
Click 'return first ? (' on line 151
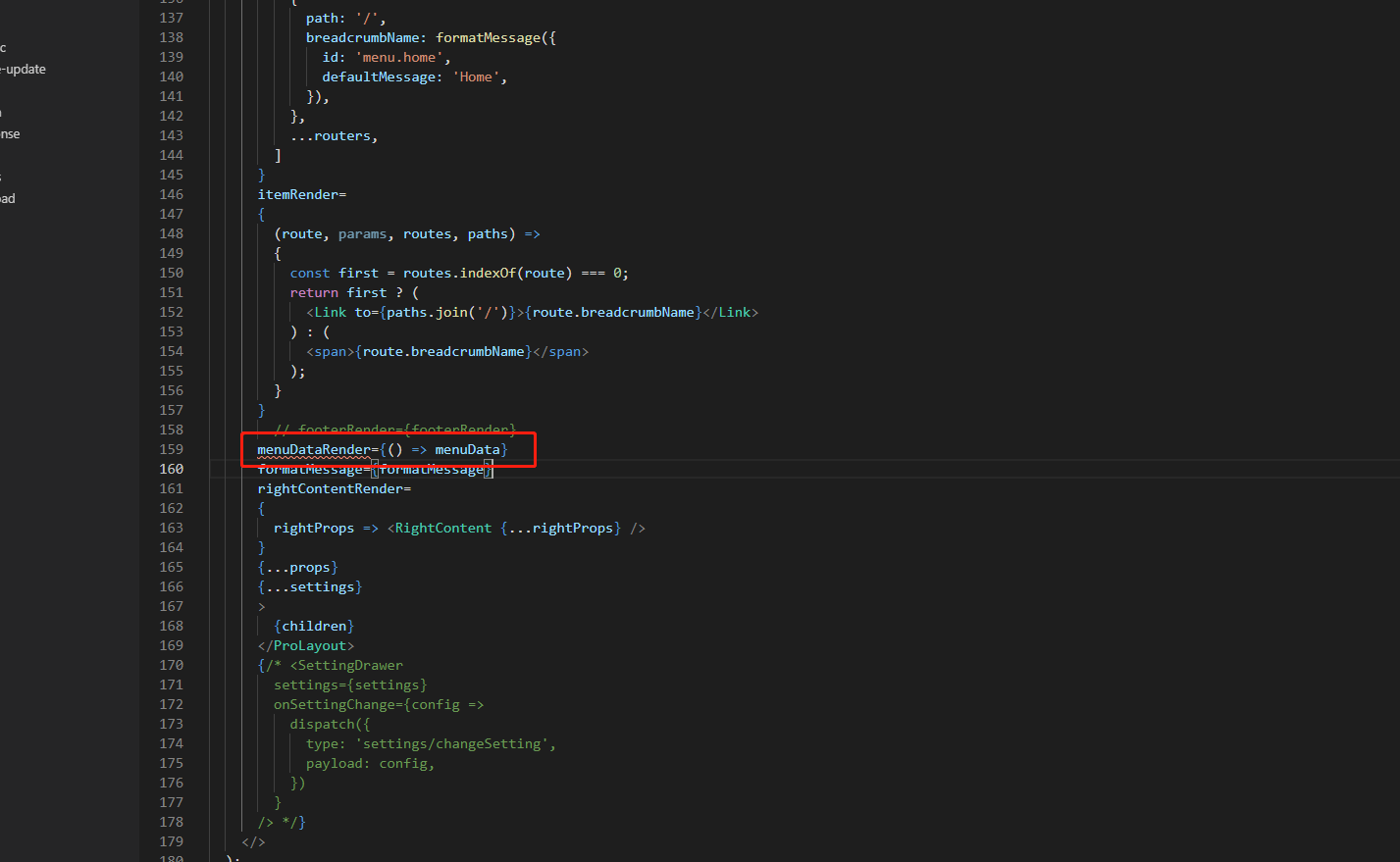pyautogui.click(x=354, y=292)
